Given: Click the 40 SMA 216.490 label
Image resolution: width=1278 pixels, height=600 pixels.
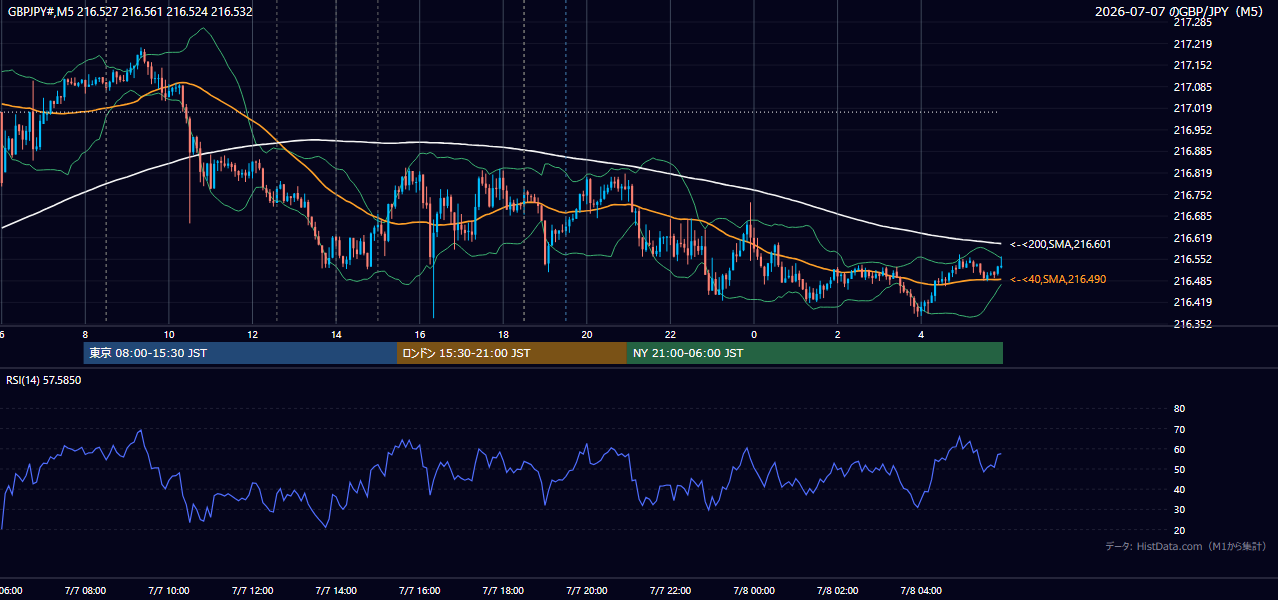Looking at the screenshot, I should [1058, 279].
